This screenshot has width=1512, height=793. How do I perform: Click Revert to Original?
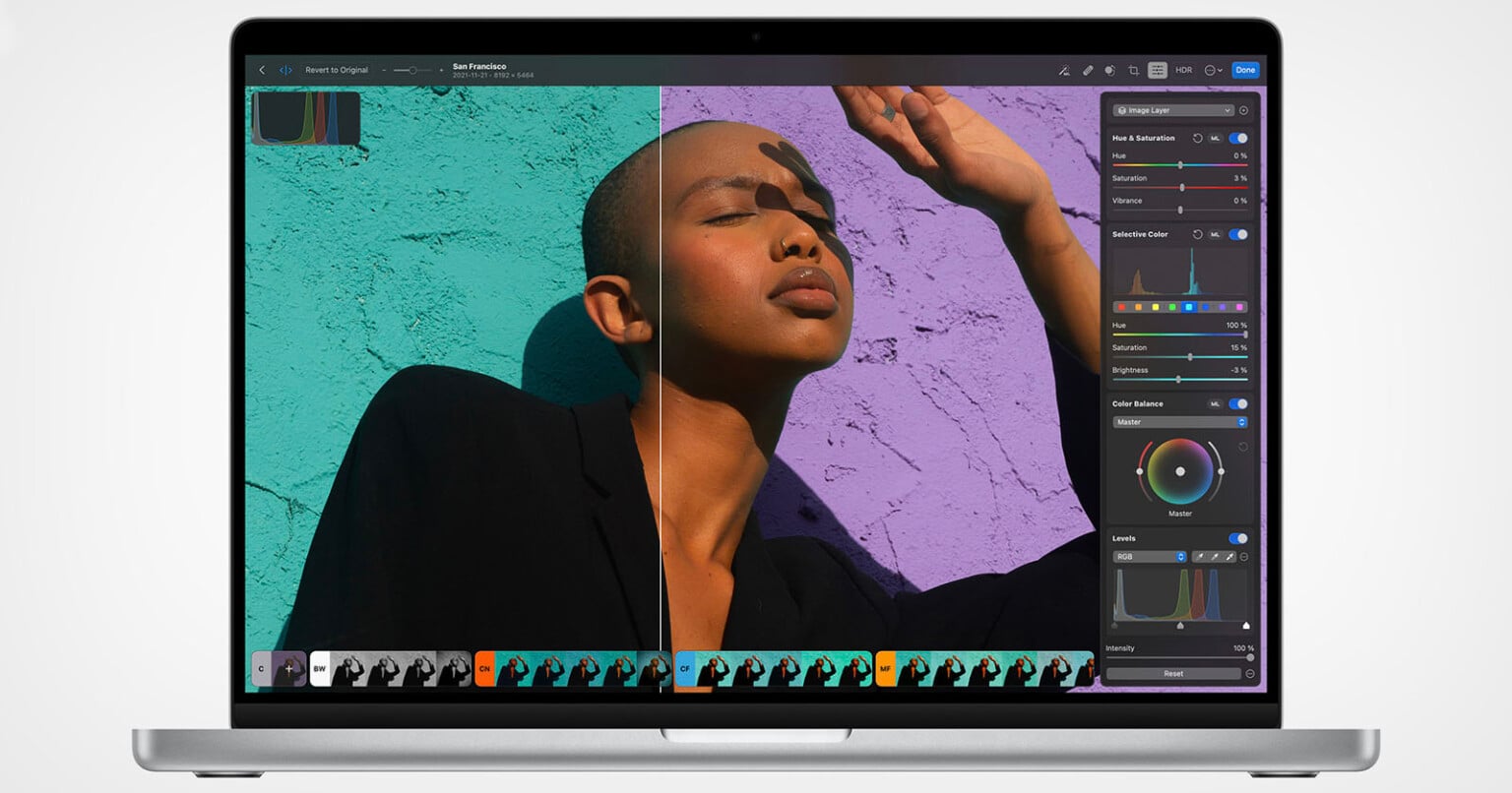335,70
